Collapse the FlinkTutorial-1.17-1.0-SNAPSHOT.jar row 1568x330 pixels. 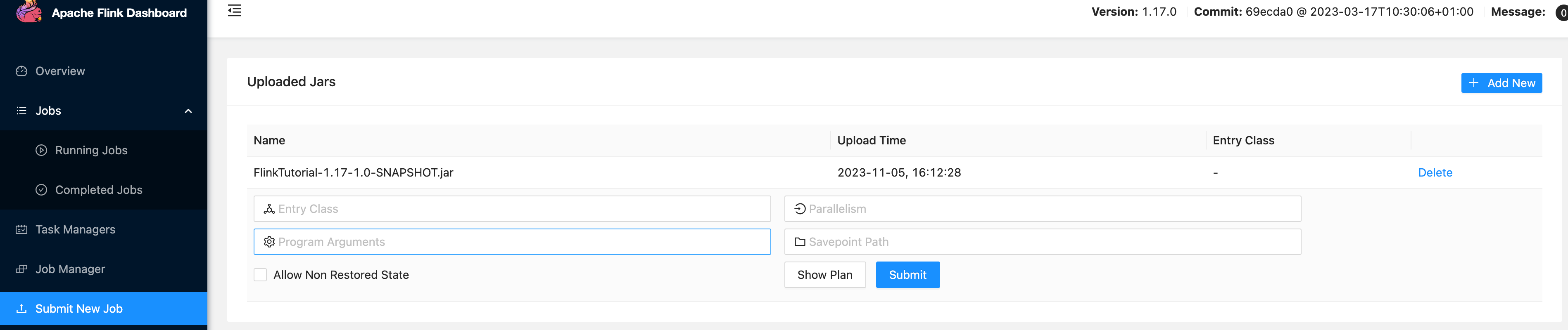[353, 172]
